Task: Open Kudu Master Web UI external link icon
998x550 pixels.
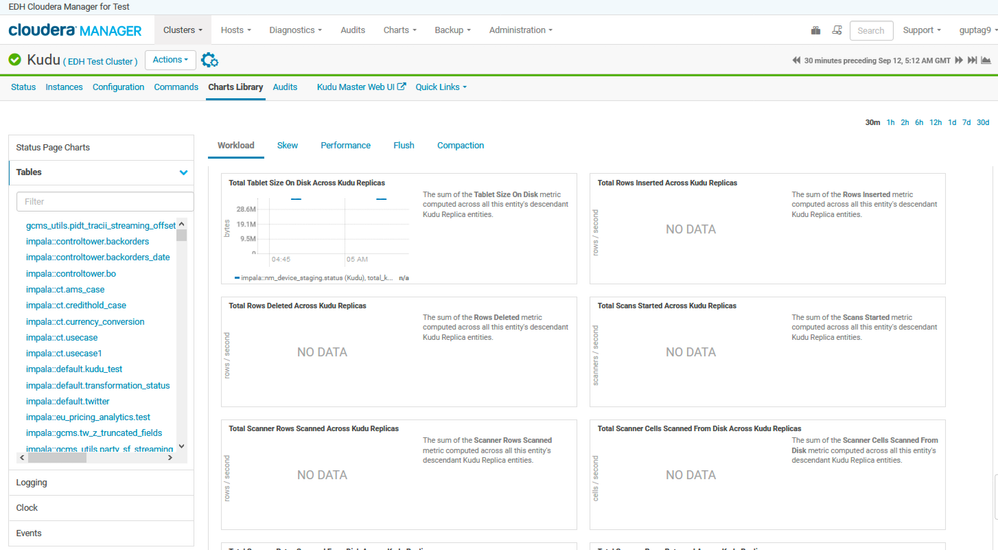Action: [402, 87]
